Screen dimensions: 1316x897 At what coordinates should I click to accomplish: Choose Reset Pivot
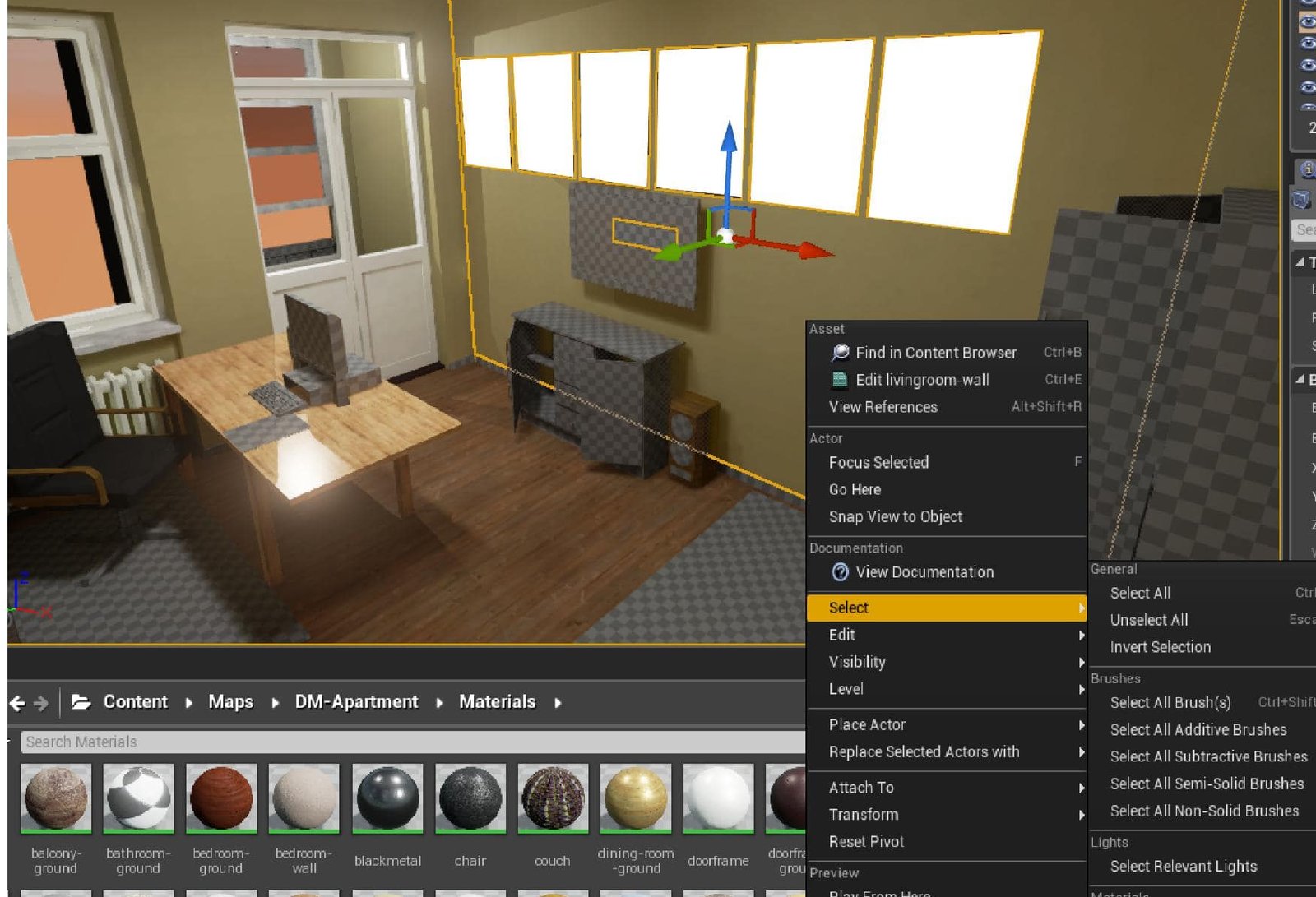coord(947,841)
